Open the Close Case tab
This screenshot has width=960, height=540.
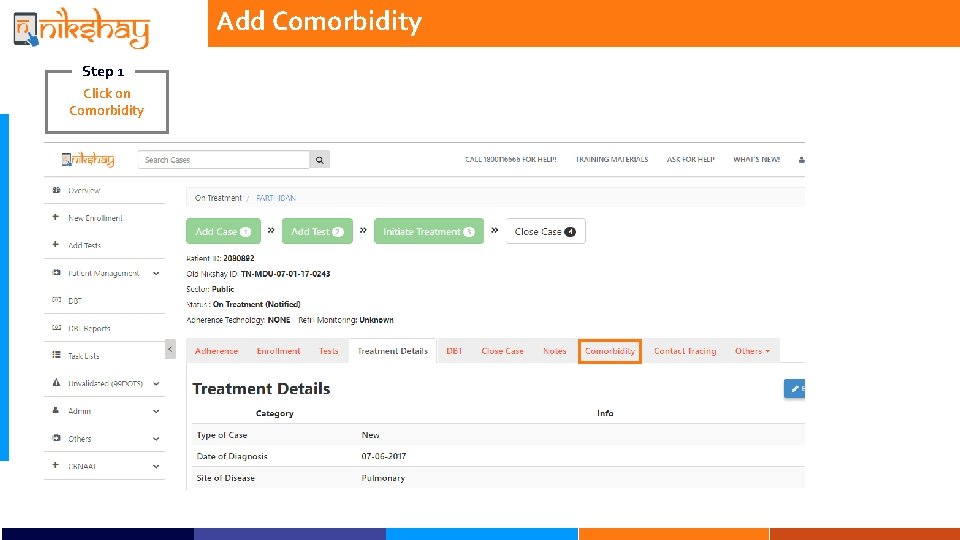point(502,351)
